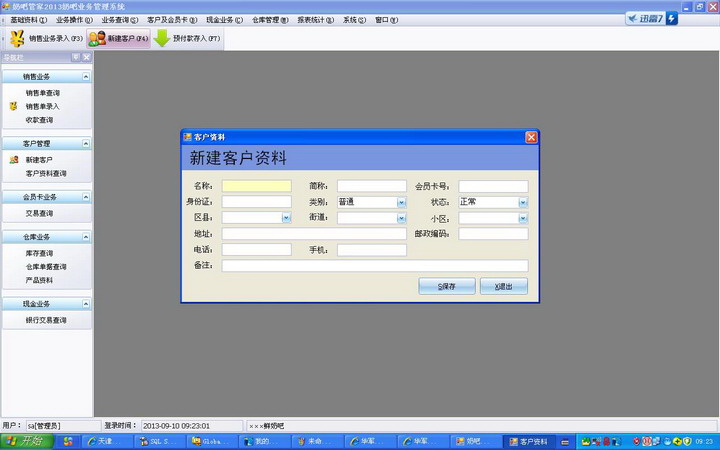Open 仓库单据查询 in the sidebar

pyautogui.click(x=46, y=267)
